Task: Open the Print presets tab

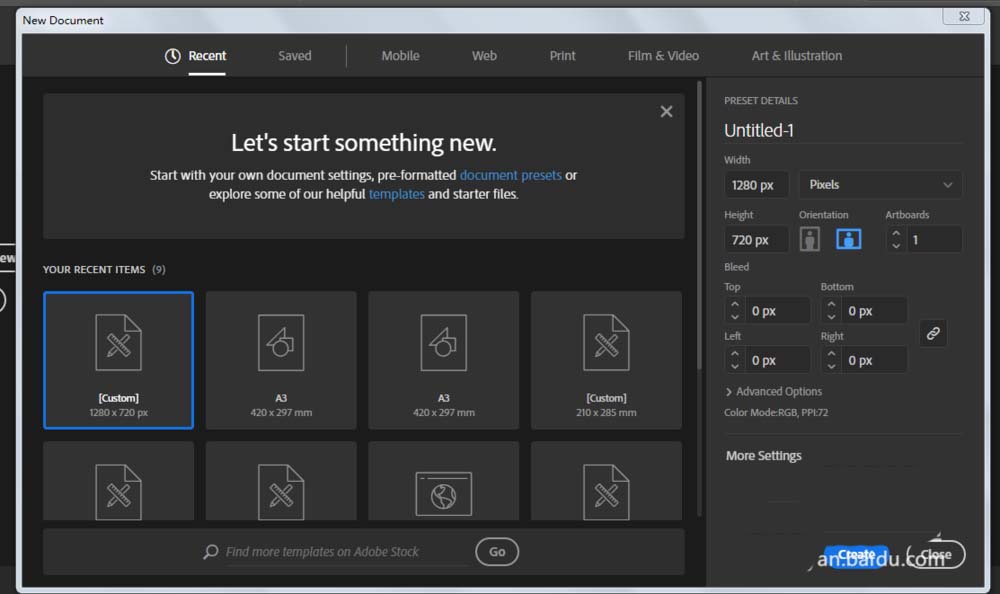Action: tap(562, 56)
